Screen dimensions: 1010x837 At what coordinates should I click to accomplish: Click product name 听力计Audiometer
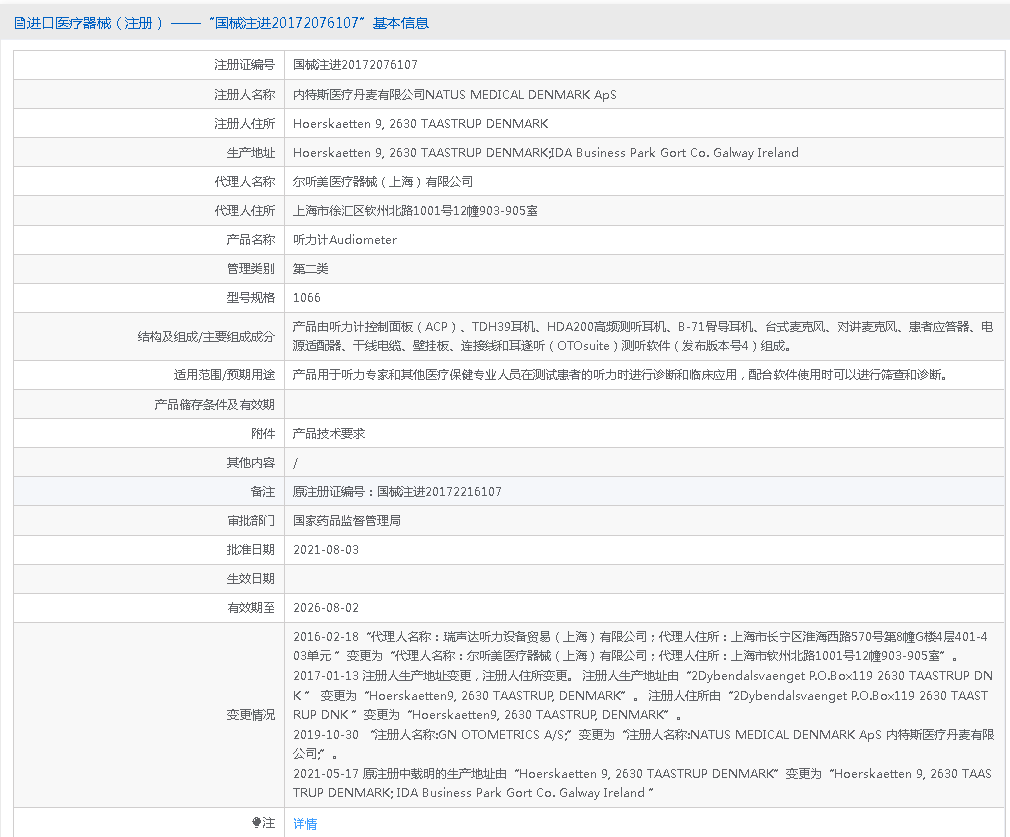[344, 240]
